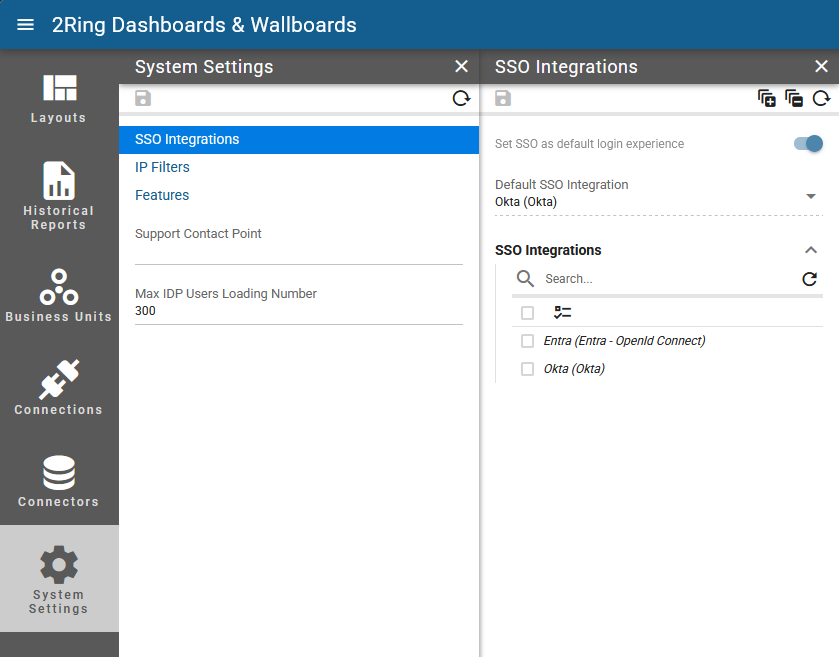Image resolution: width=839 pixels, height=657 pixels.
Task: Open Default SSO Integration dropdown
Action: [659, 196]
